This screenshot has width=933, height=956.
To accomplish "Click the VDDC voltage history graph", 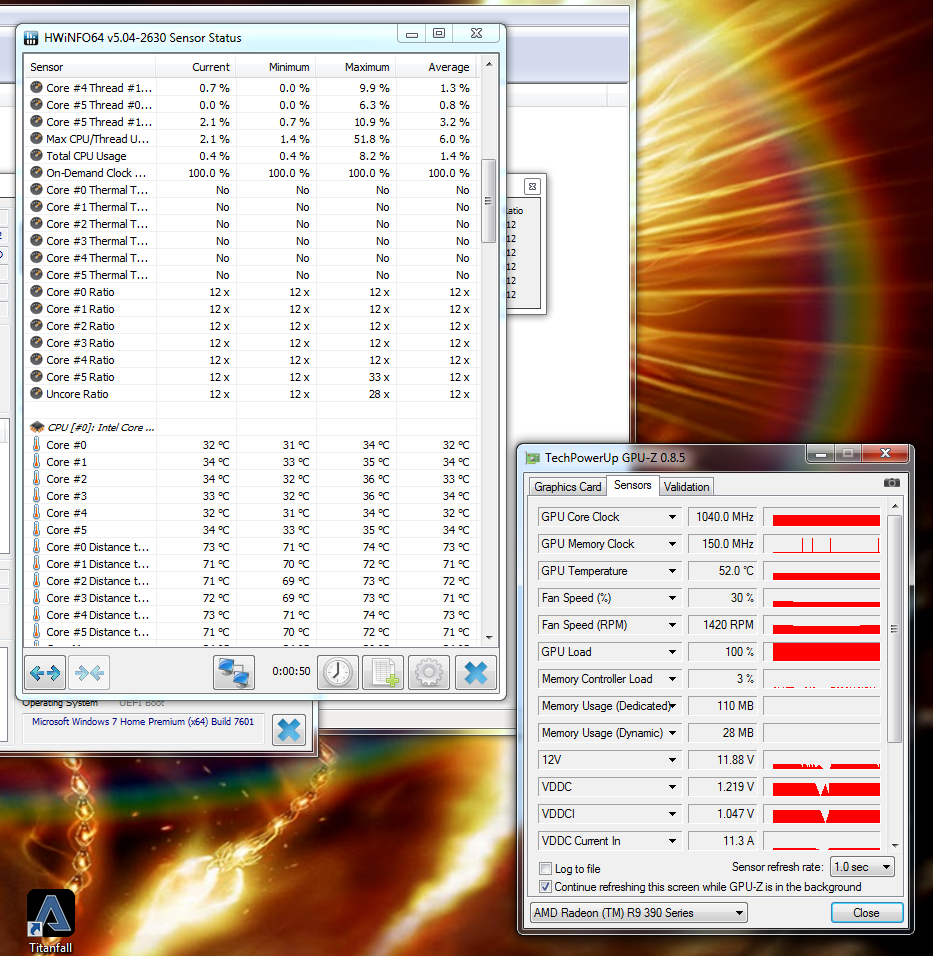I will point(821,787).
